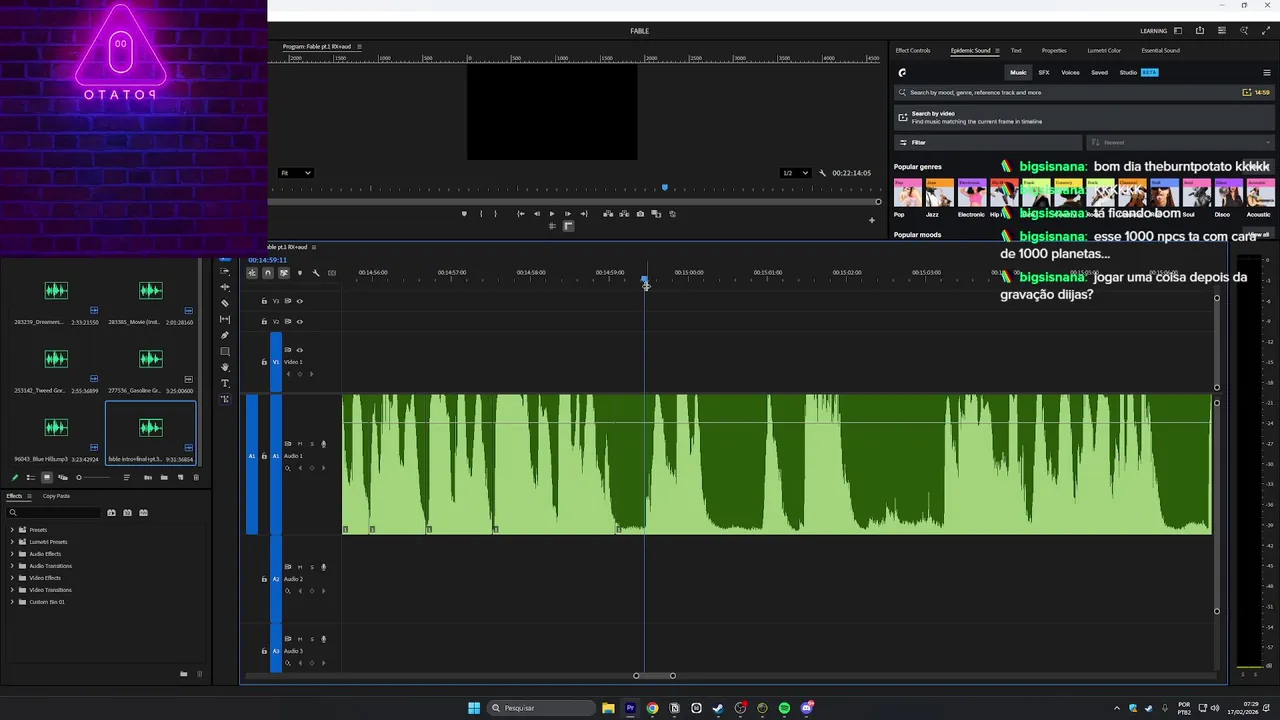Screen dimensions: 1280x720
Task: Switch to the Lumetri Color tab
Action: coord(1104,50)
